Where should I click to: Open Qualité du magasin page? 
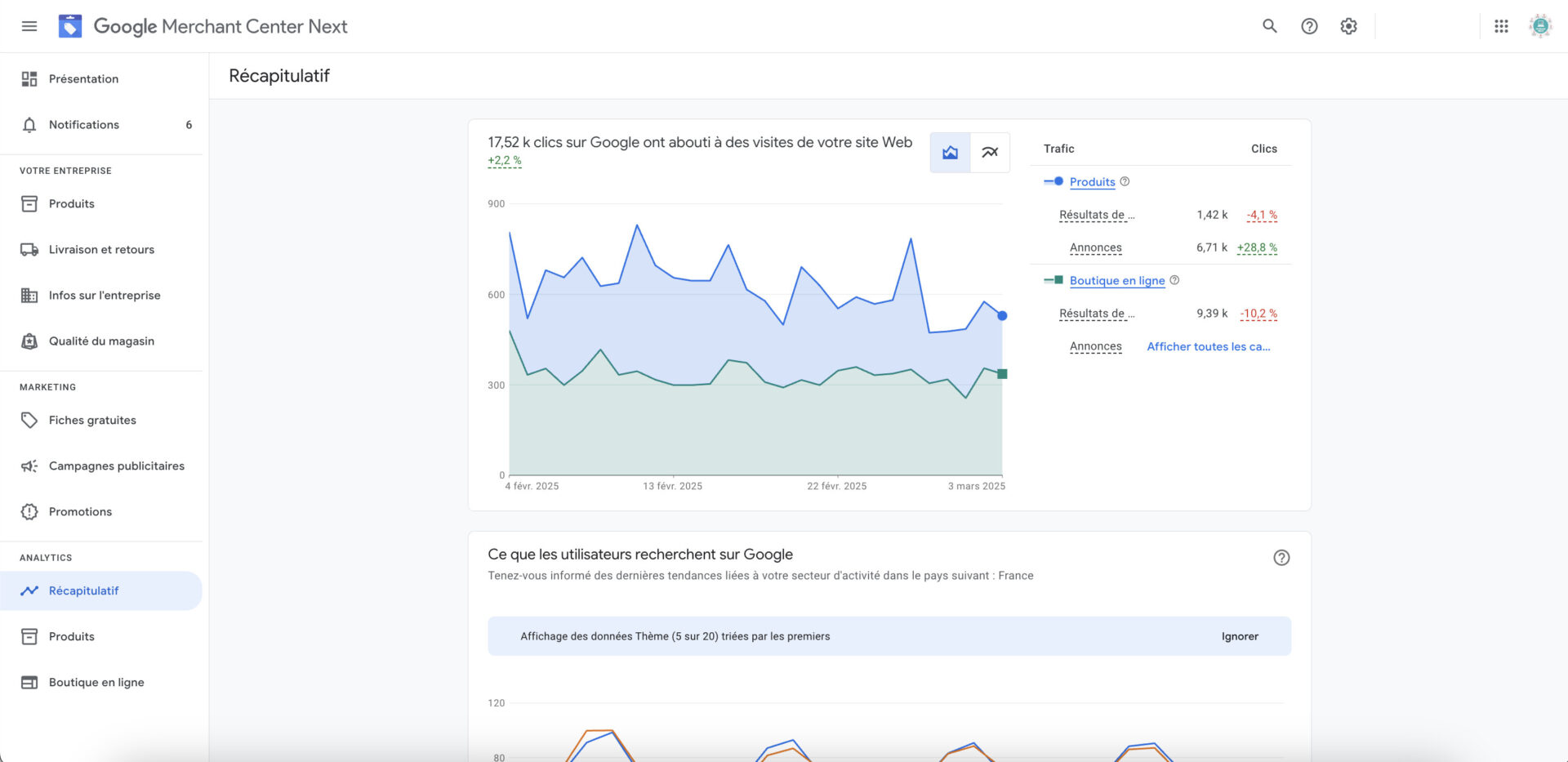(101, 341)
